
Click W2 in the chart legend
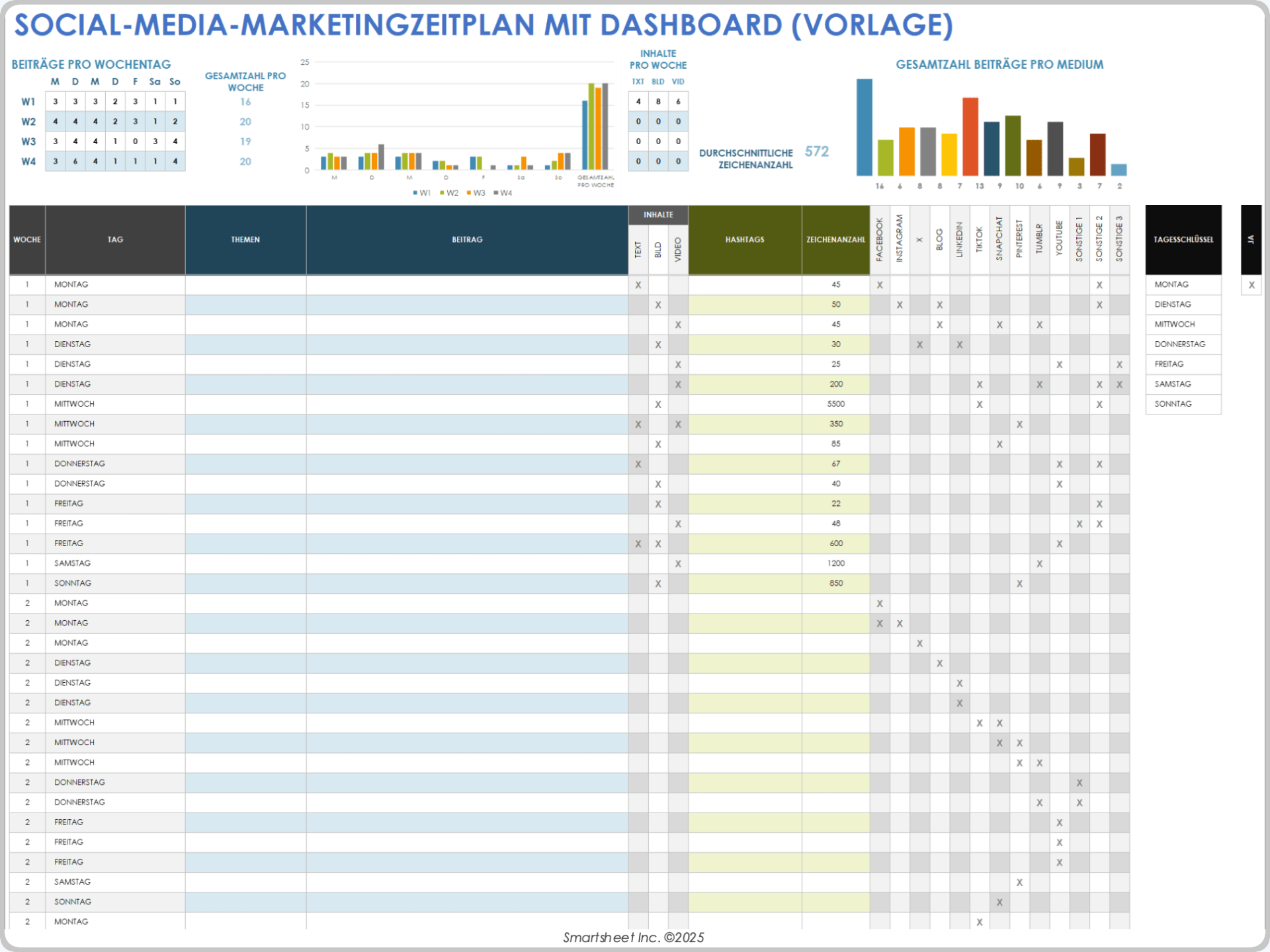(449, 193)
